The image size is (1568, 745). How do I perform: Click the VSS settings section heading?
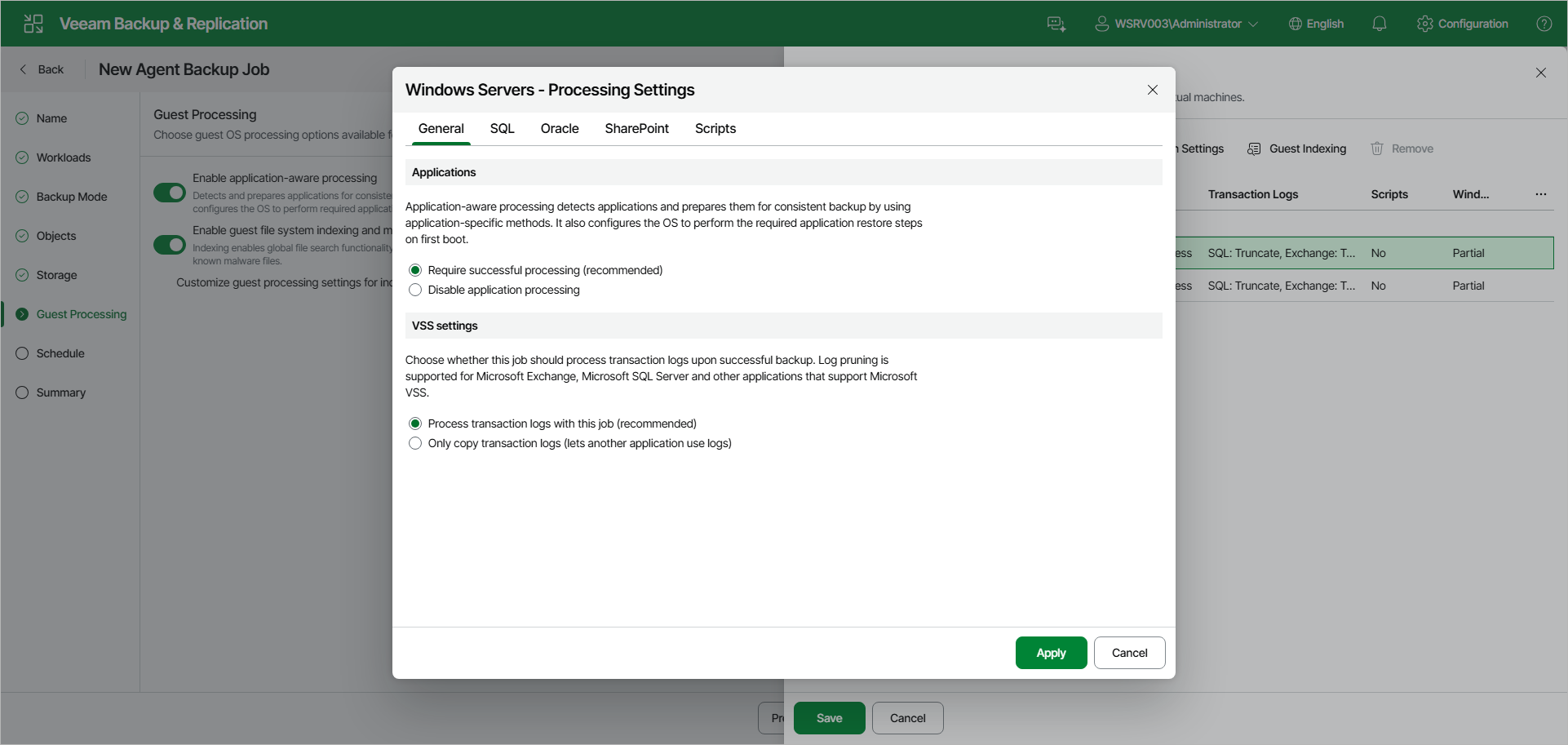tap(445, 326)
